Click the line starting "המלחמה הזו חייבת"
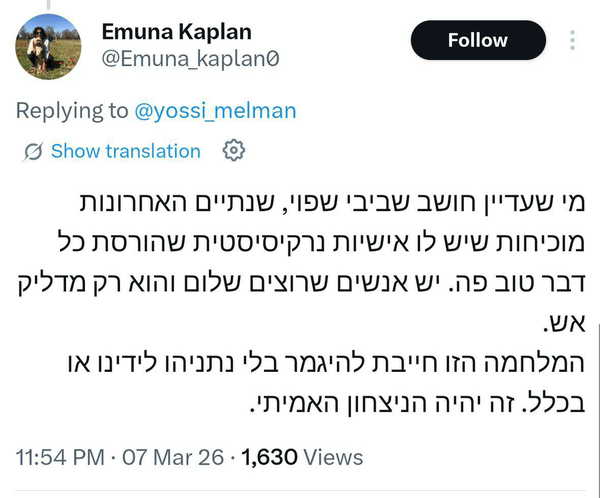This screenshot has width=600, height=498. (368, 346)
